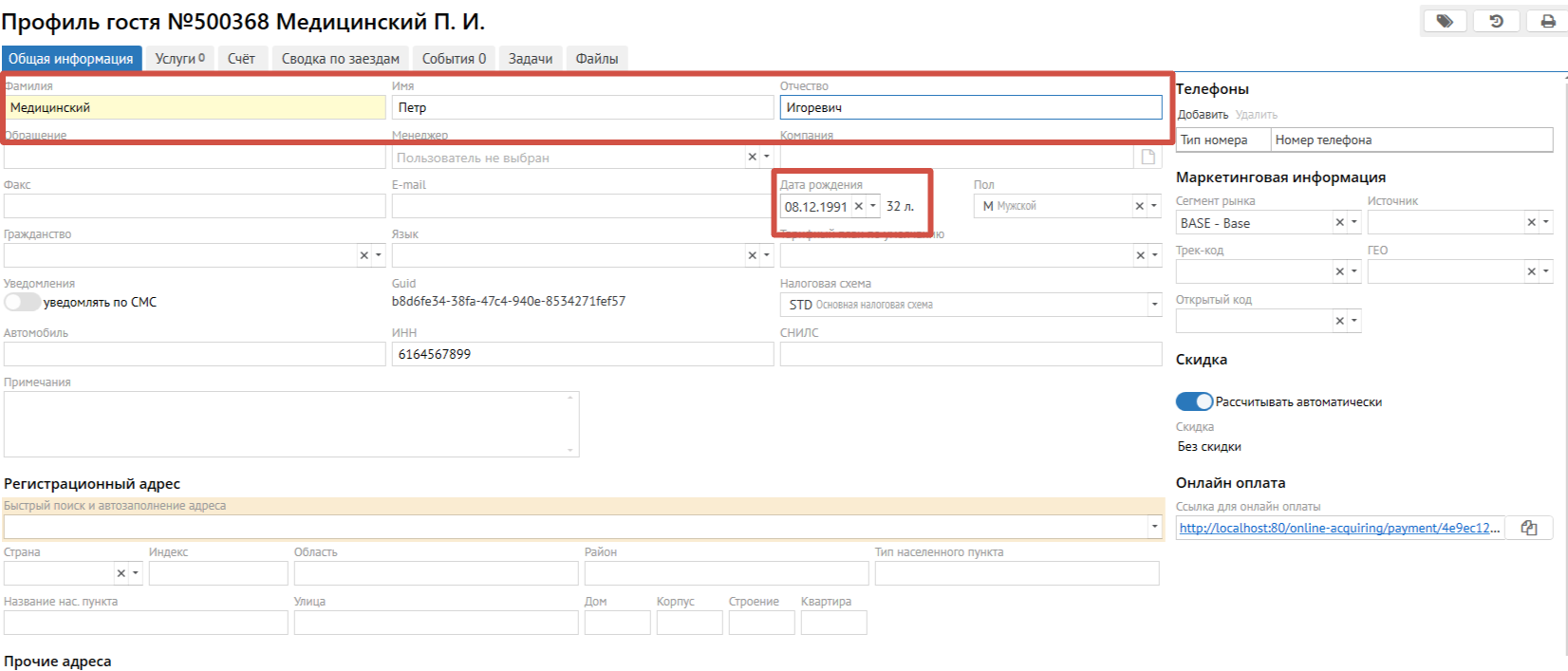This screenshot has width=1568, height=671.
Task: Copy the online payment link with the clipboard icon
Action: 1529,528
